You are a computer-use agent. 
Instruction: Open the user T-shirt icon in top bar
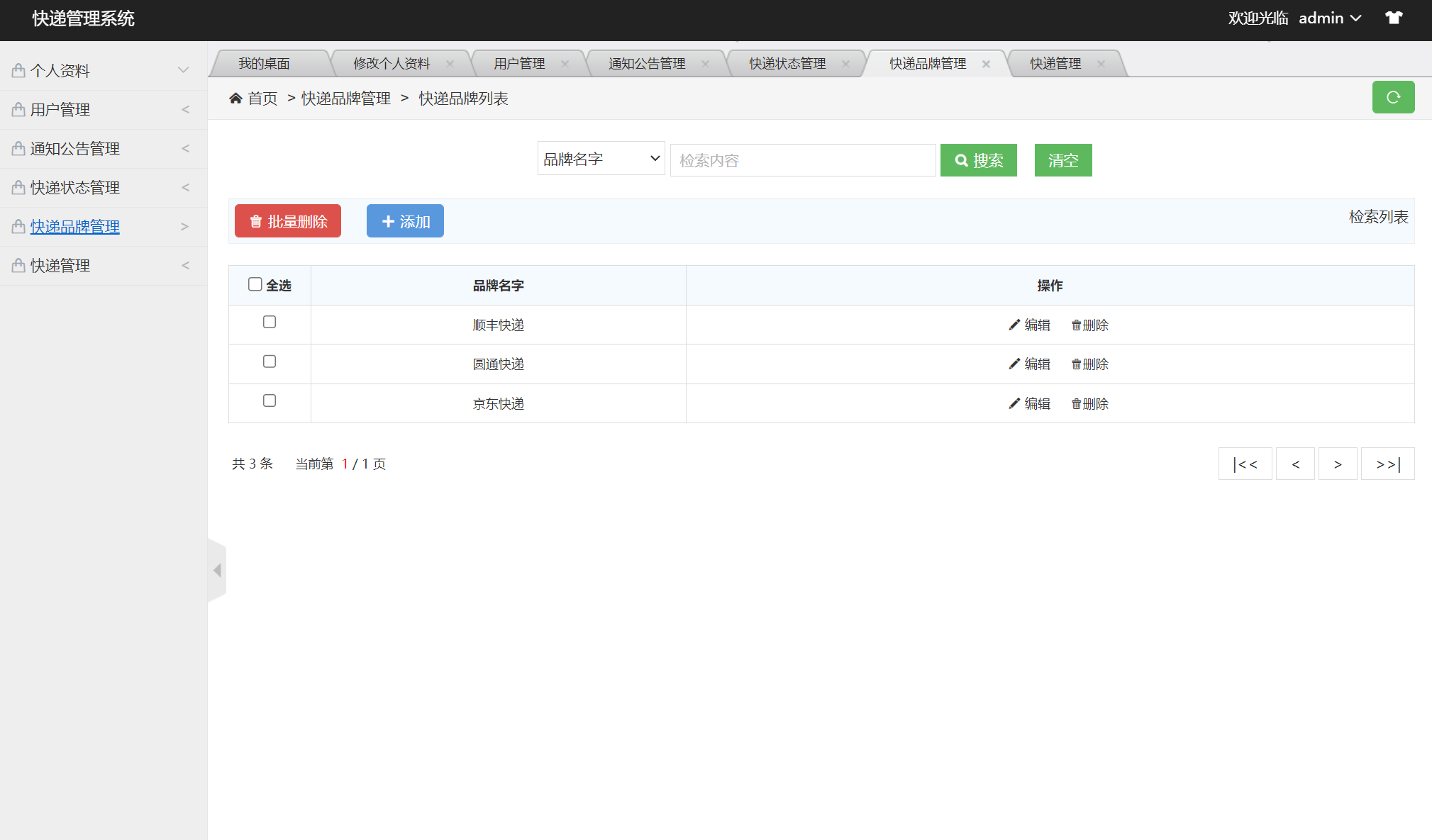point(1394,17)
